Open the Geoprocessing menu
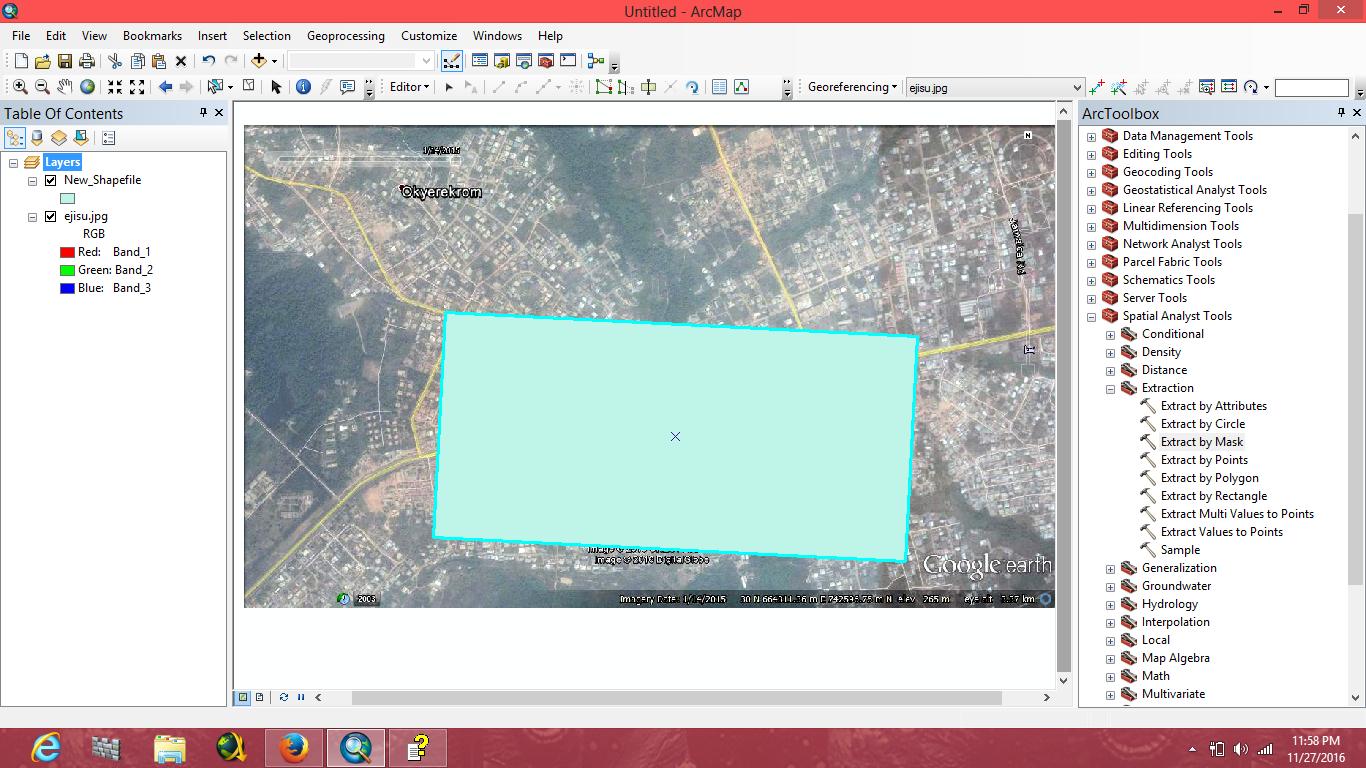 tap(346, 35)
